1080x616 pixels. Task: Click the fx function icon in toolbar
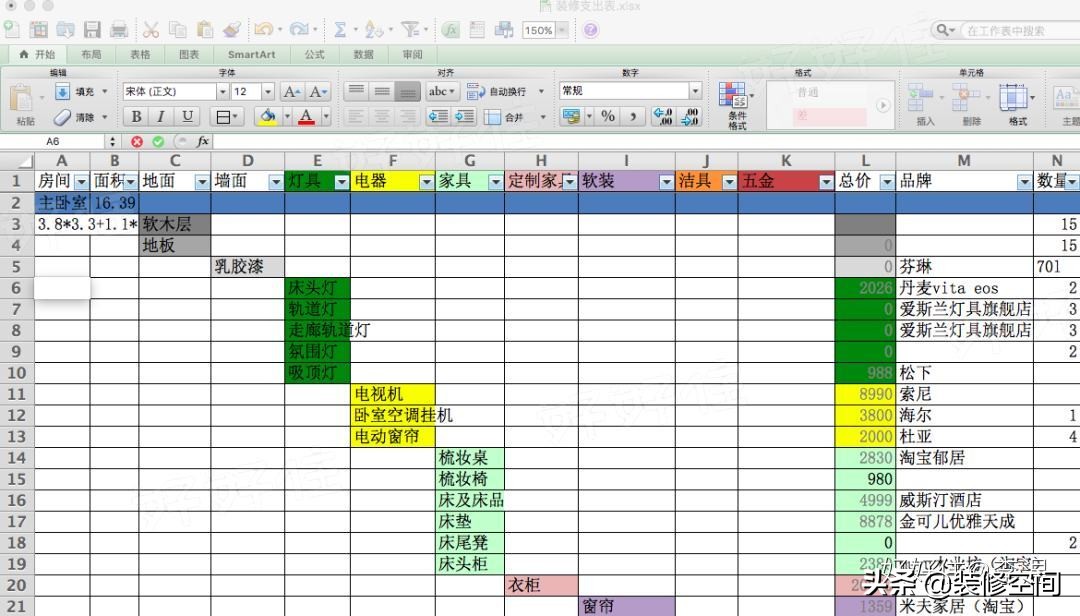(x=450, y=30)
